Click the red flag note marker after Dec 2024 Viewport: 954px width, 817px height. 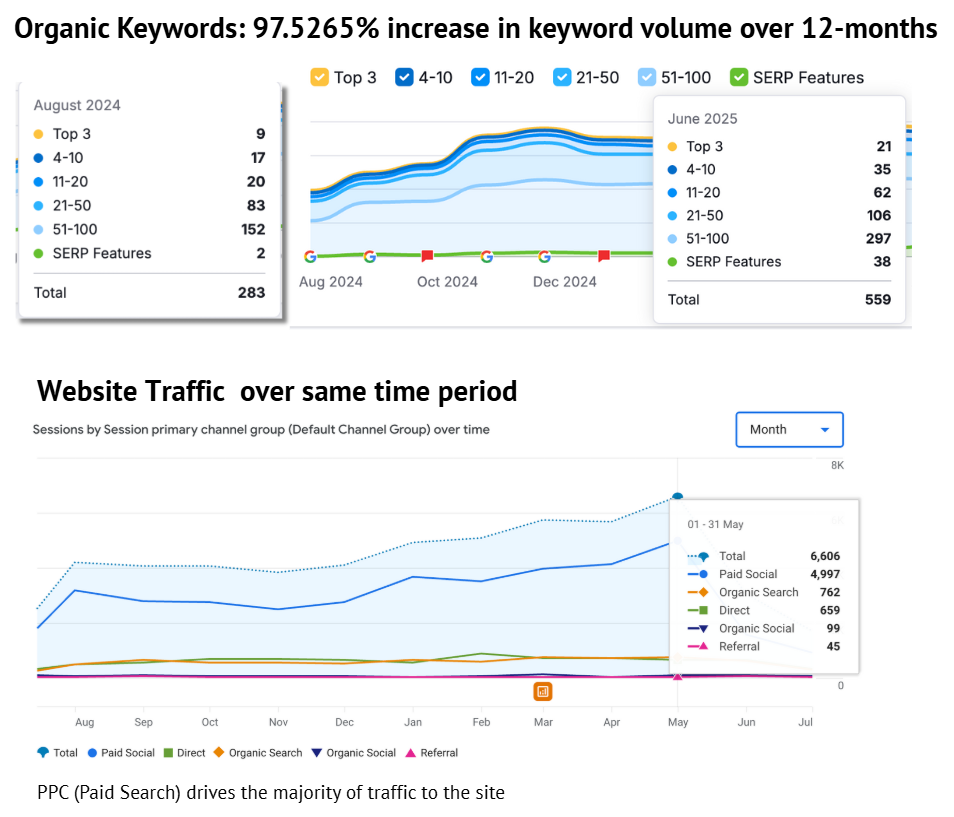click(604, 256)
